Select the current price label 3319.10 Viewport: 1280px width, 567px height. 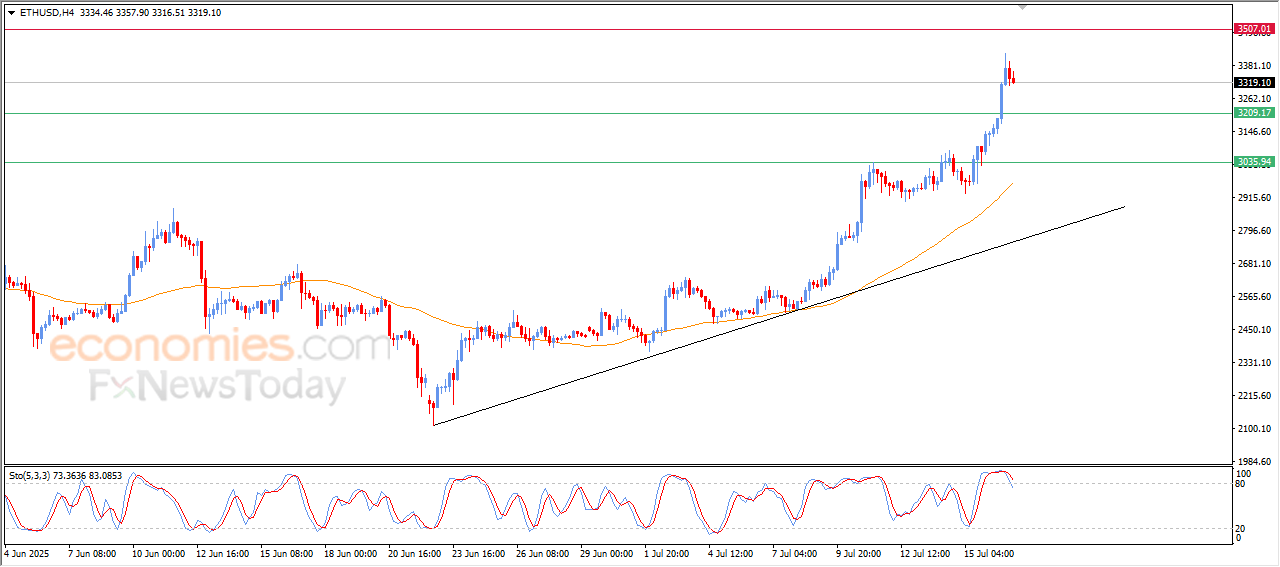point(1253,83)
